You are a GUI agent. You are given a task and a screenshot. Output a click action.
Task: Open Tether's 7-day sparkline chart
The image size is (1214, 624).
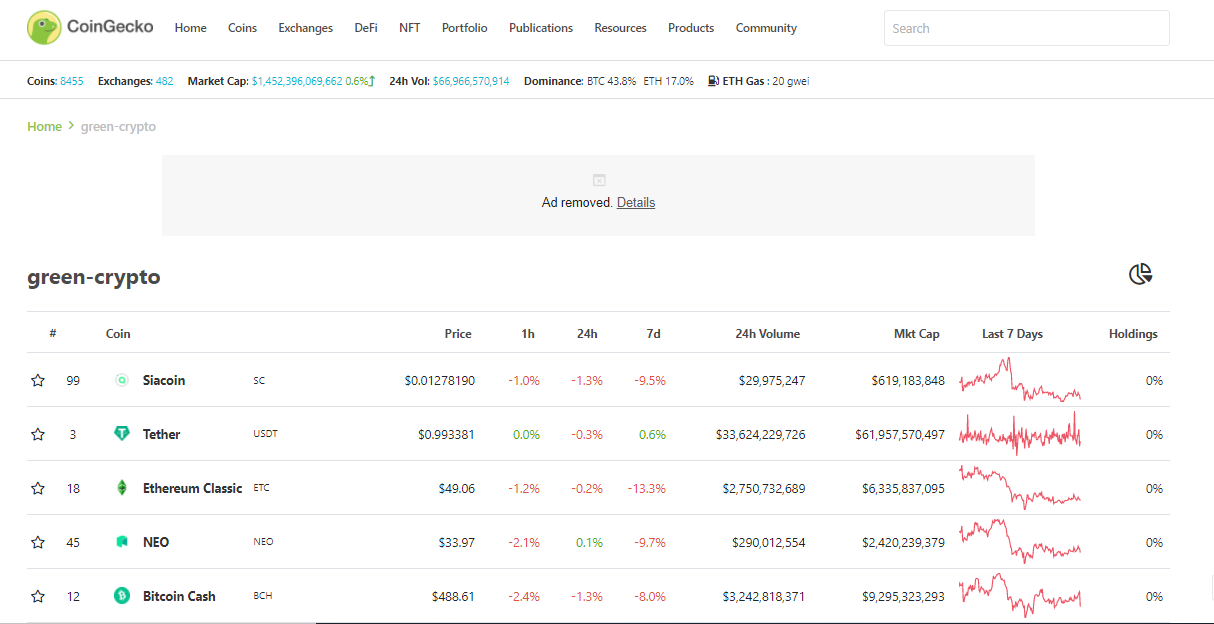[x=1020, y=434]
